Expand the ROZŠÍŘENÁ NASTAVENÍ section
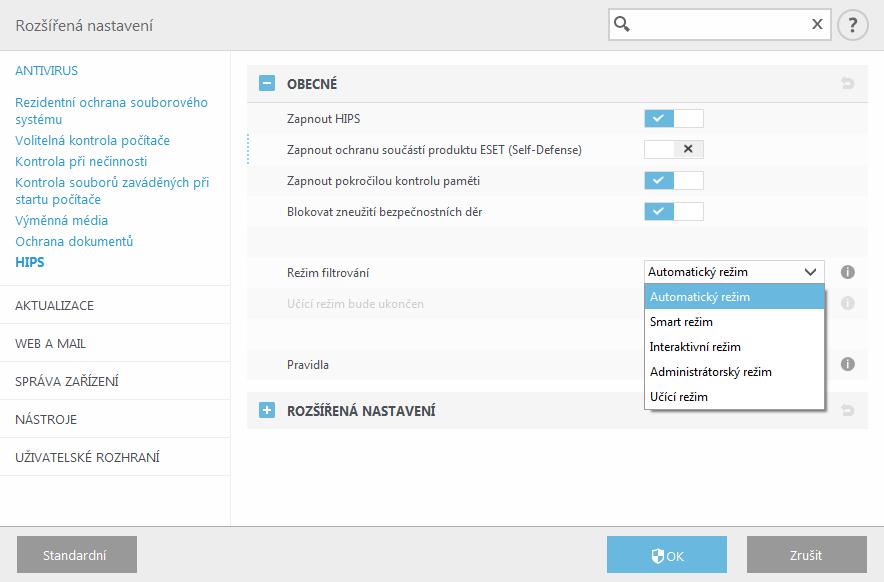 [267, 410]
